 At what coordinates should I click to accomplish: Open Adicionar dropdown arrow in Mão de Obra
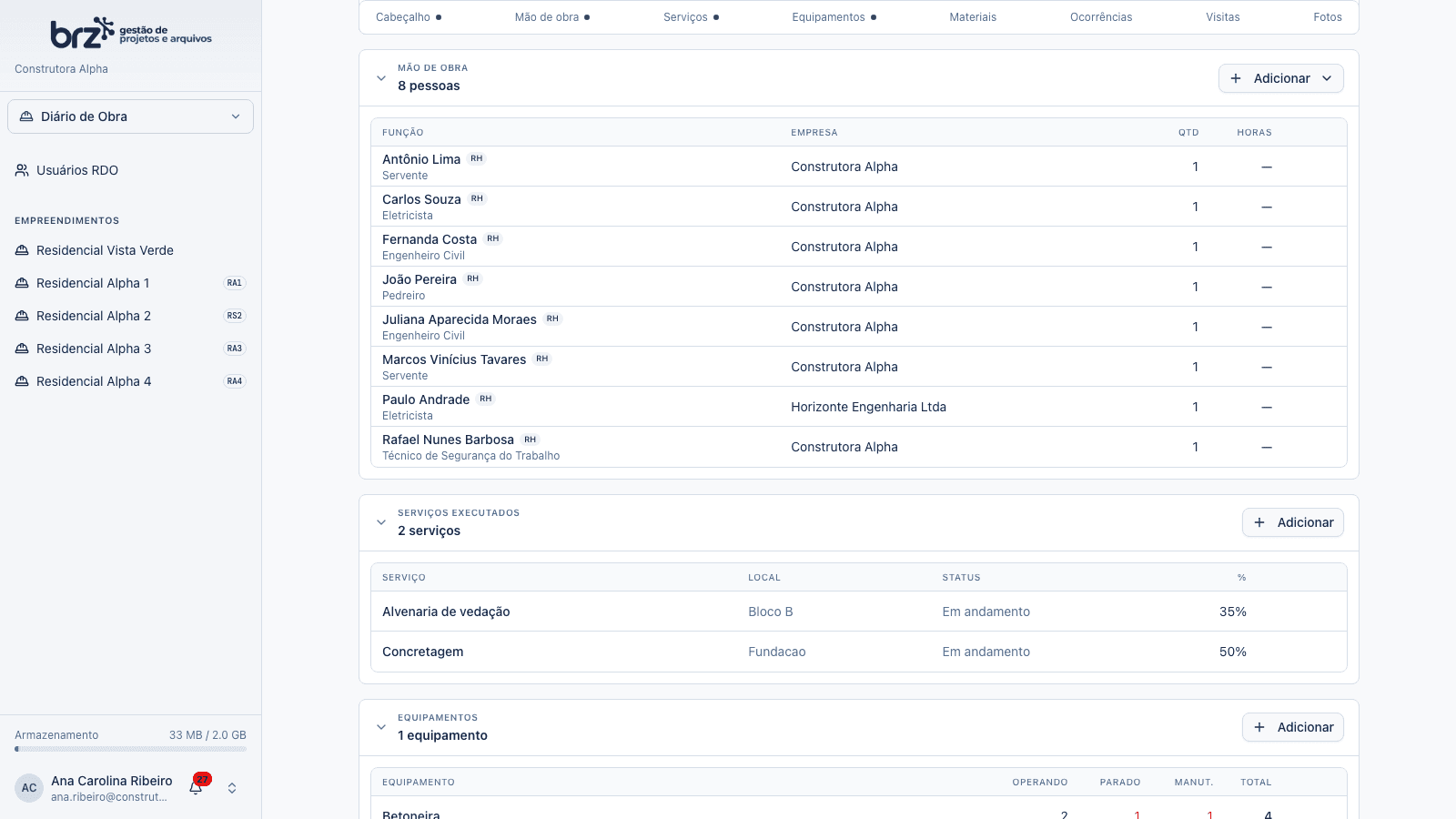click(x=1327, y=78)
